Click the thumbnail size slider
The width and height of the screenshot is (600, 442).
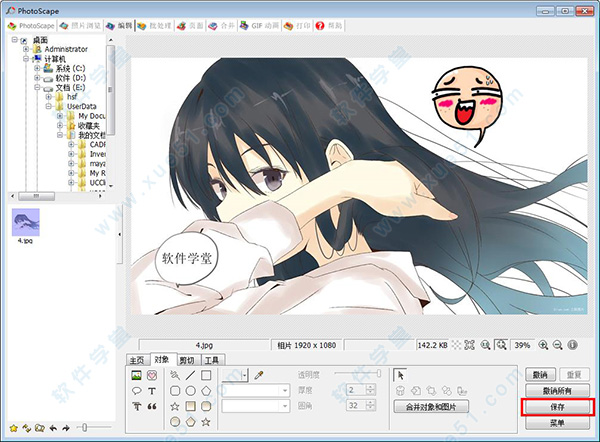click(x=94, y=427)
